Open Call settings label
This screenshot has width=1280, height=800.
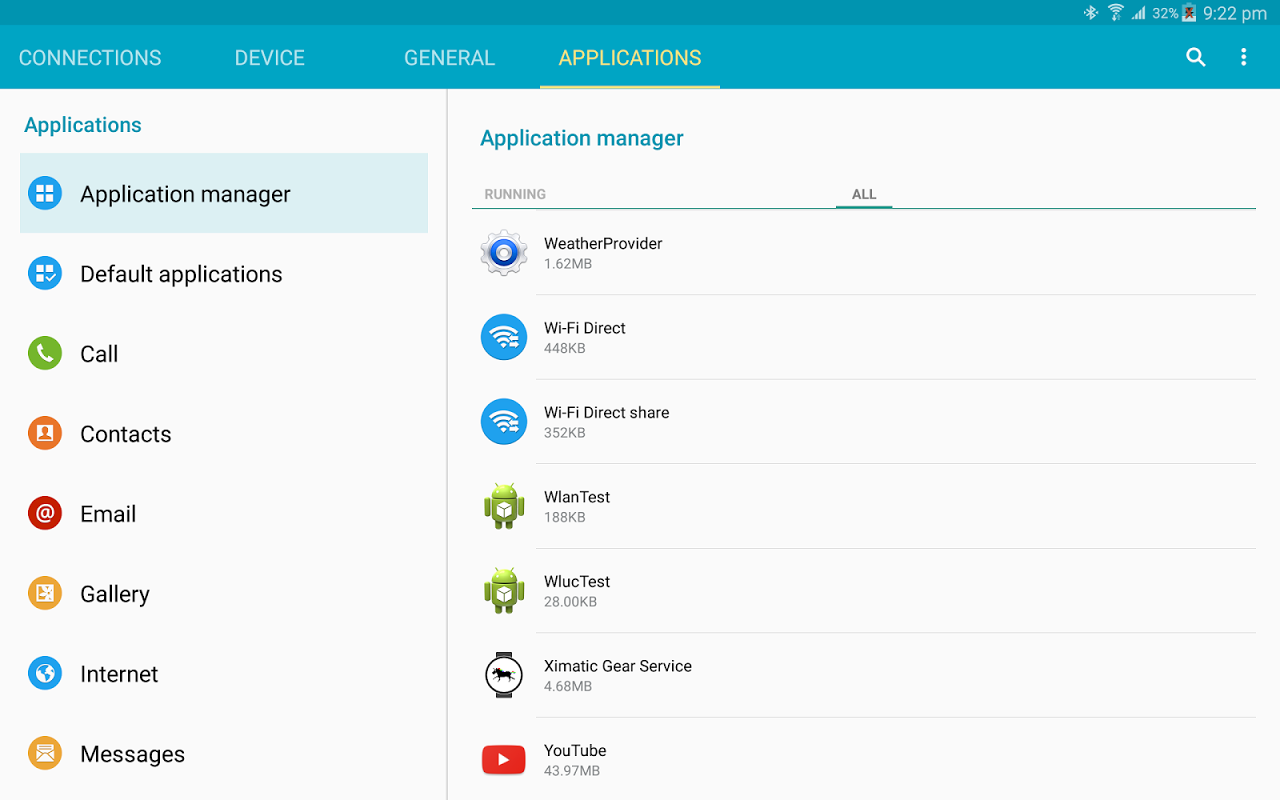[99, 354]
